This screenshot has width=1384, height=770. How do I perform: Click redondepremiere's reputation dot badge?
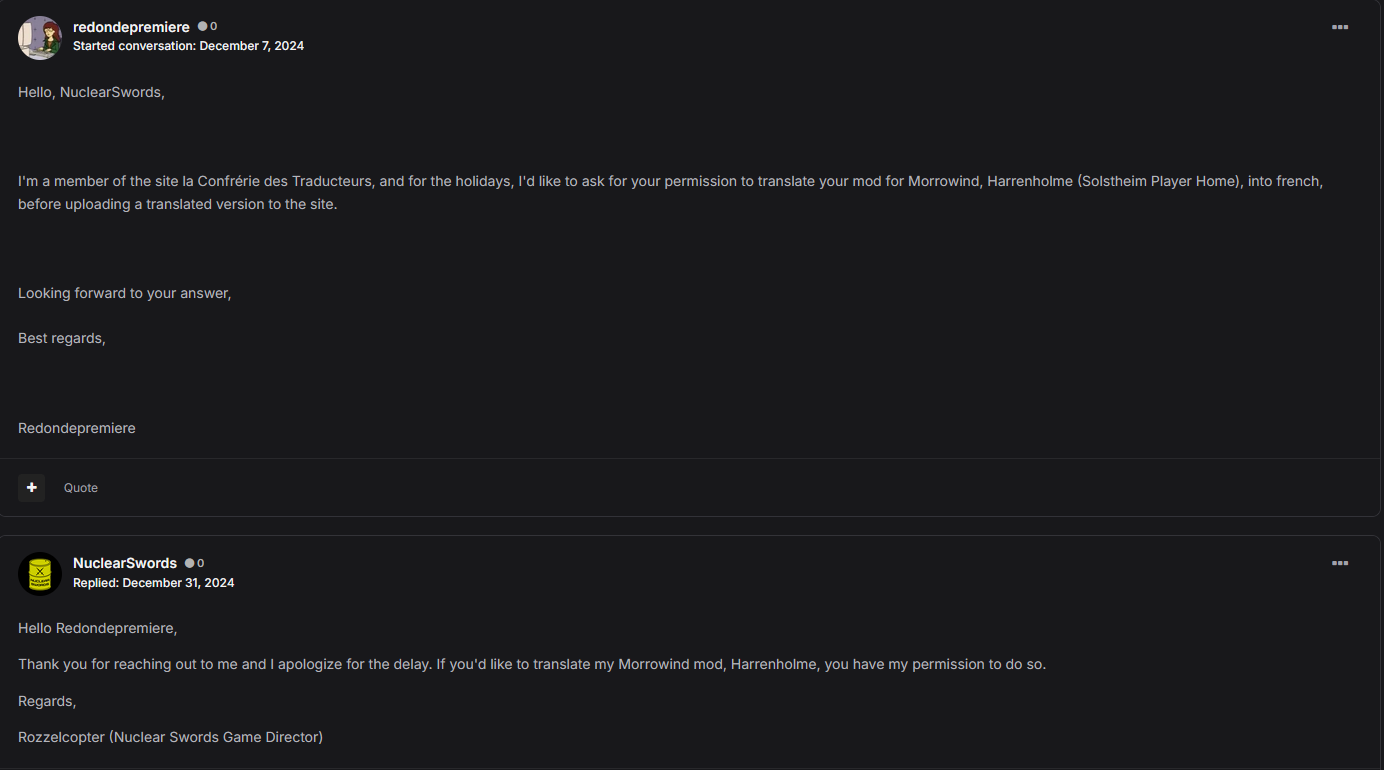coord(207,27)
